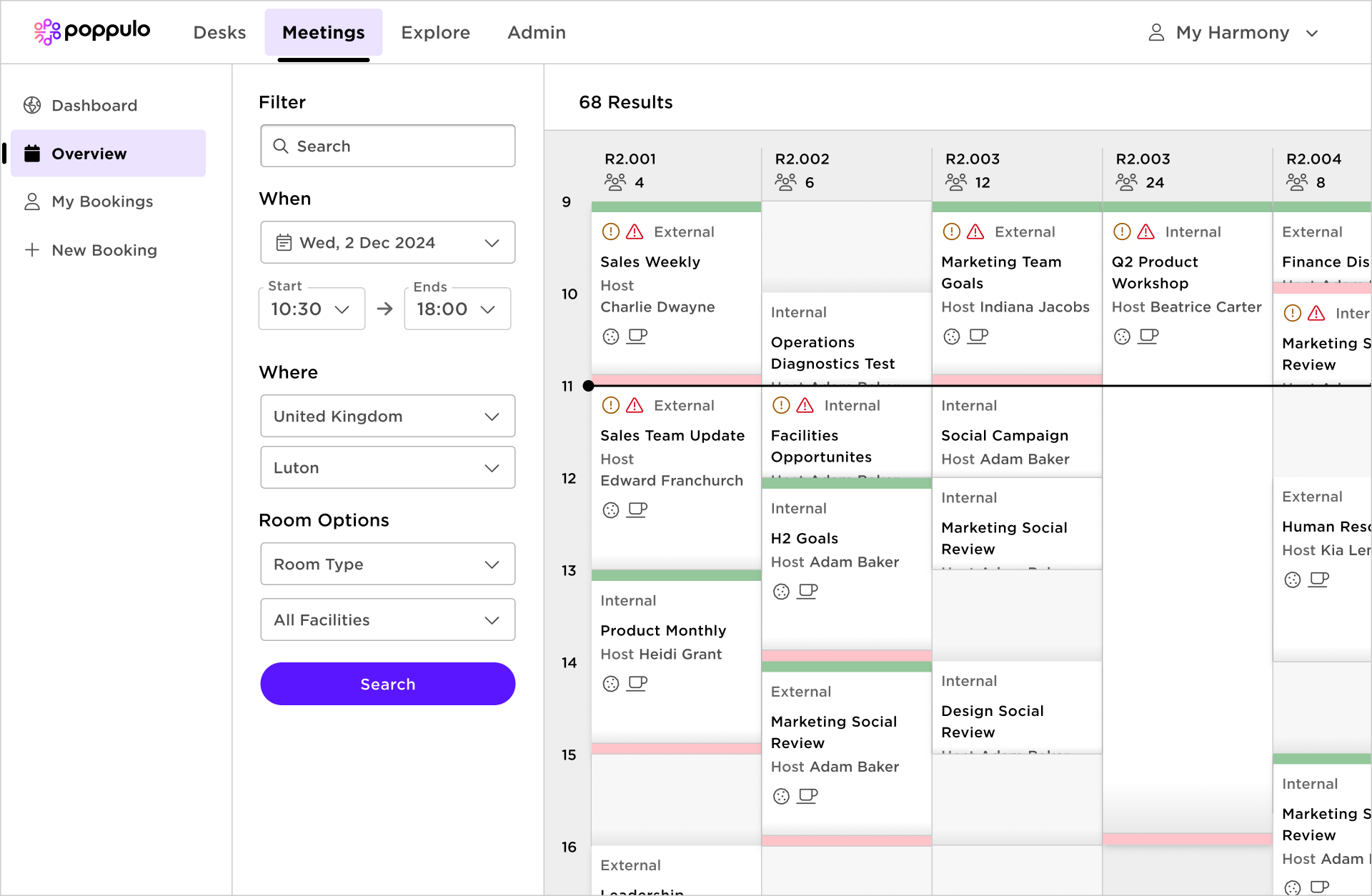Viewport: 1372px width, 896px height.
Task: Click the capacity people icon for R2.002
Action: (785, 182)
